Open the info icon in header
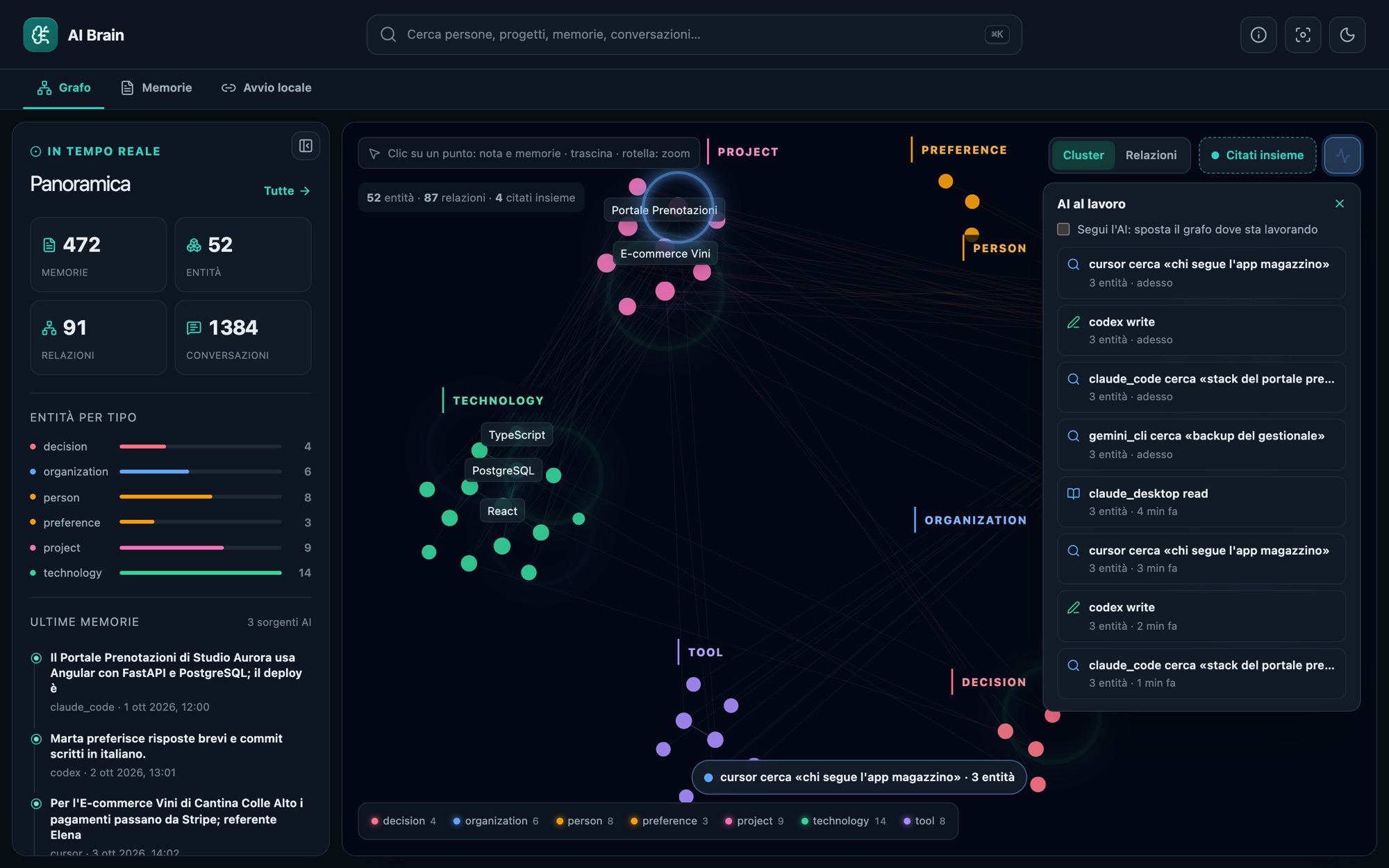This screenshot has height=868, width=1389. 1258,35
